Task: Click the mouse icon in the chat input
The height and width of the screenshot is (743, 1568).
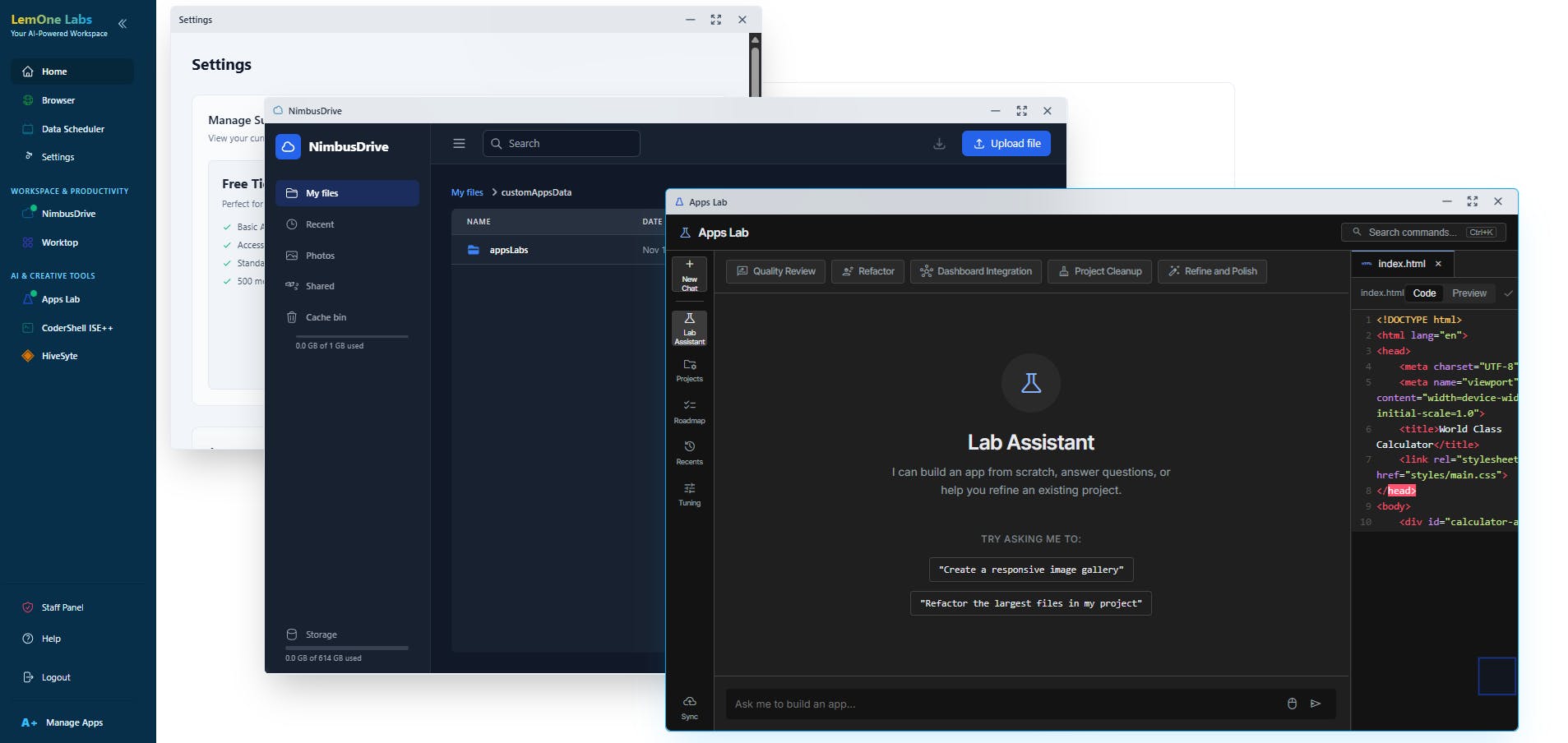Action: pos(1292,704)
